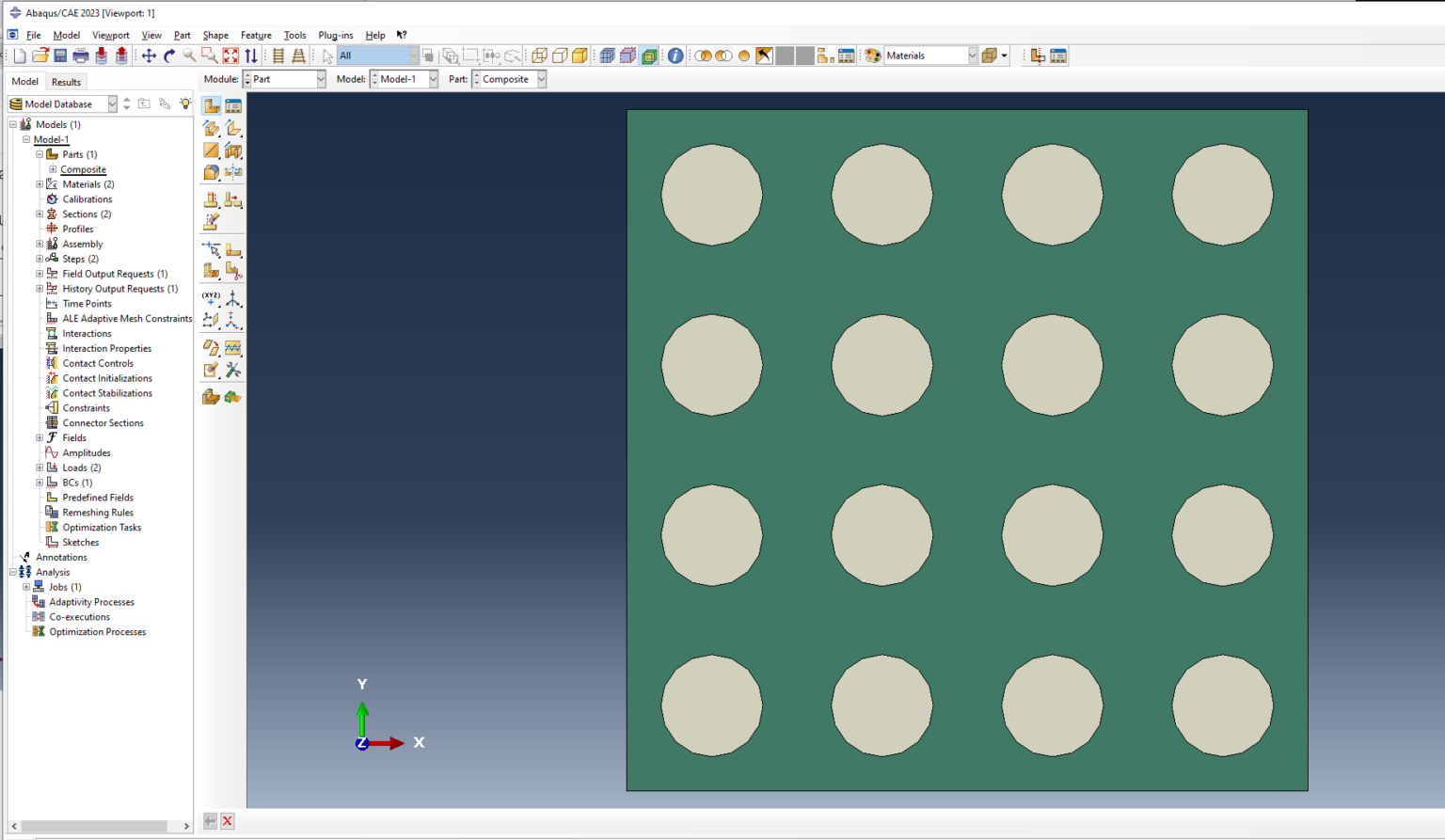Viewport: 1445px width, 840px height.
Task: Select Predefined Fields in model tree
Action: pos(98,498)
